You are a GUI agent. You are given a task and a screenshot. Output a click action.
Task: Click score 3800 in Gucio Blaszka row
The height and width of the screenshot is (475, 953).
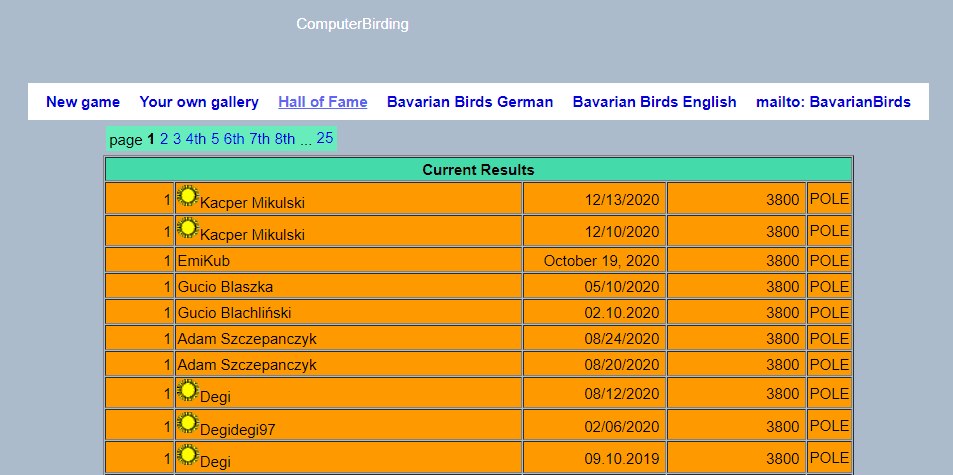click(783, 287)
